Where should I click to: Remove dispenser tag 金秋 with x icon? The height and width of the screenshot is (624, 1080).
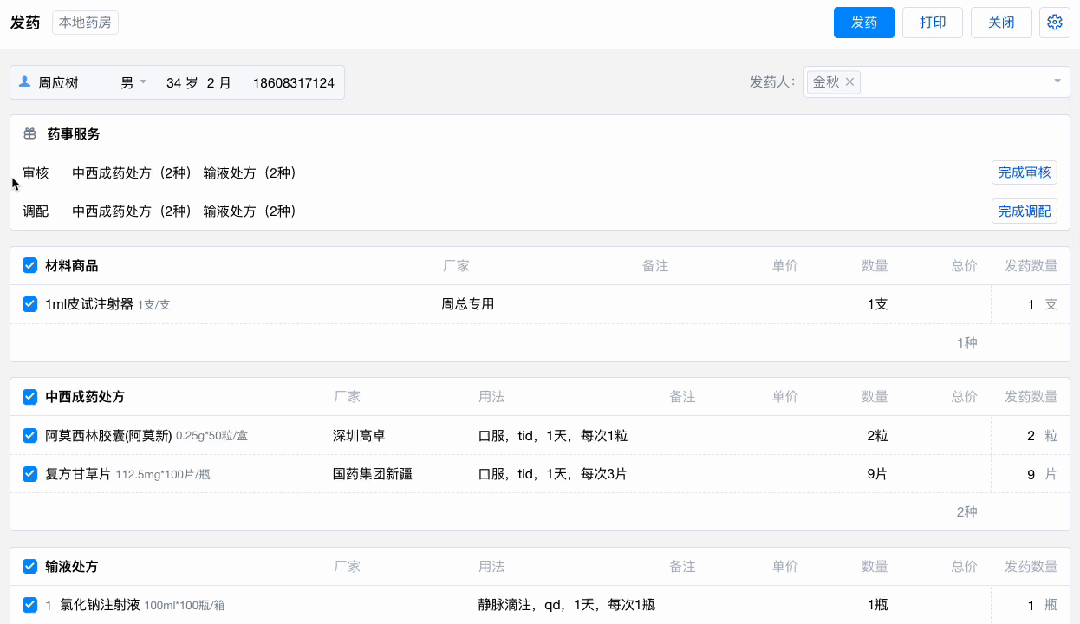click(850, 82)
